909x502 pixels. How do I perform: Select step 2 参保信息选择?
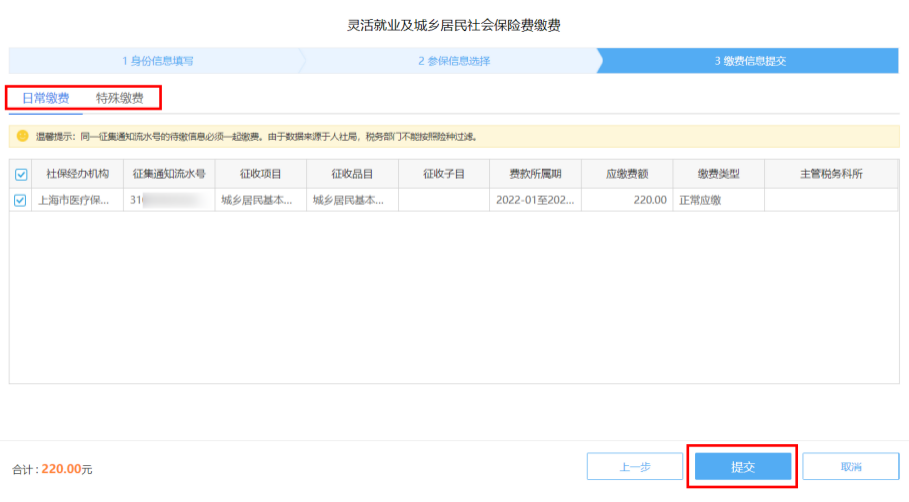pos(453,61)
